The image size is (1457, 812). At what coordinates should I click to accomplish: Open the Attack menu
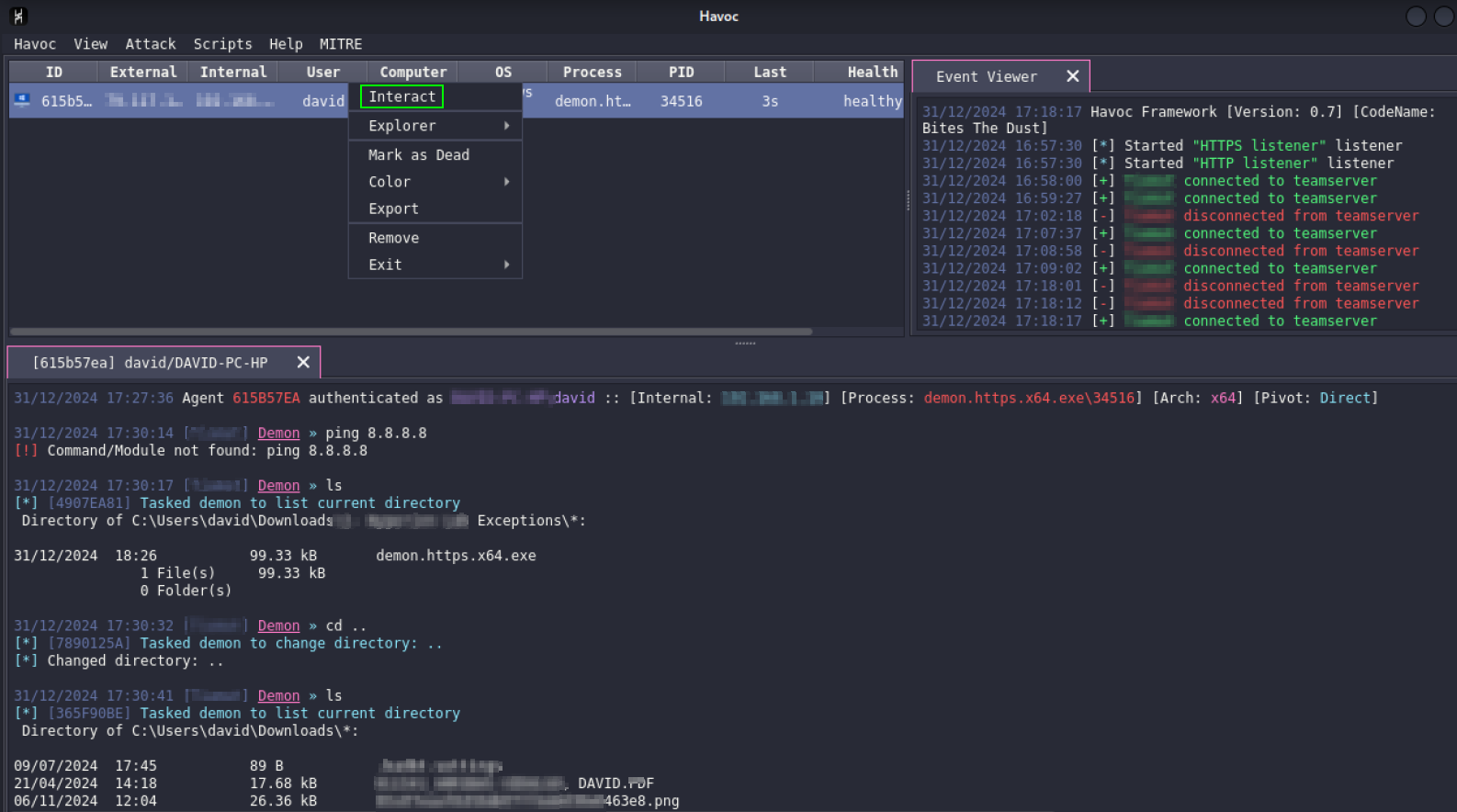click(151, 44)
